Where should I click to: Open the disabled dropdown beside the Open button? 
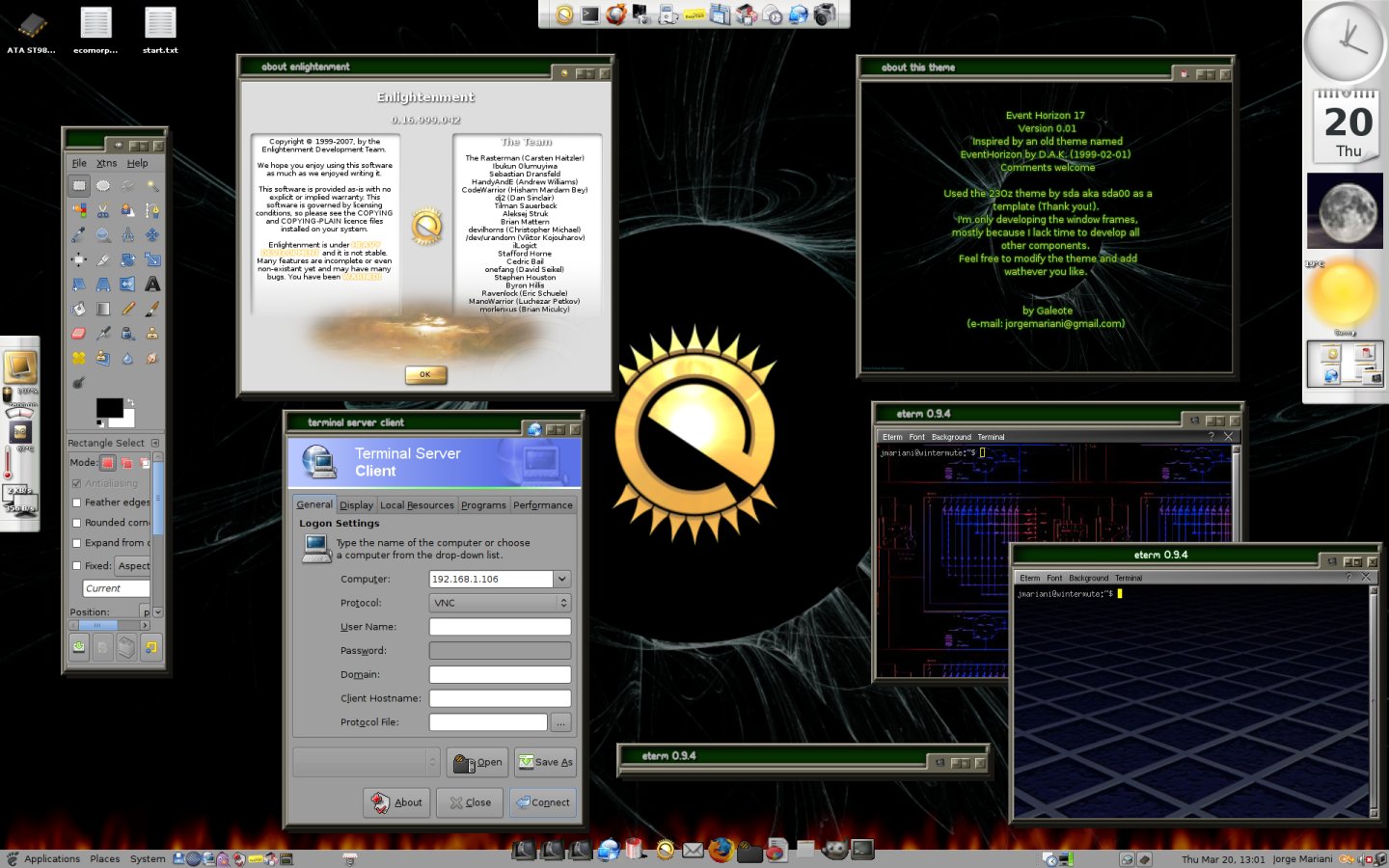coord(367,762)
